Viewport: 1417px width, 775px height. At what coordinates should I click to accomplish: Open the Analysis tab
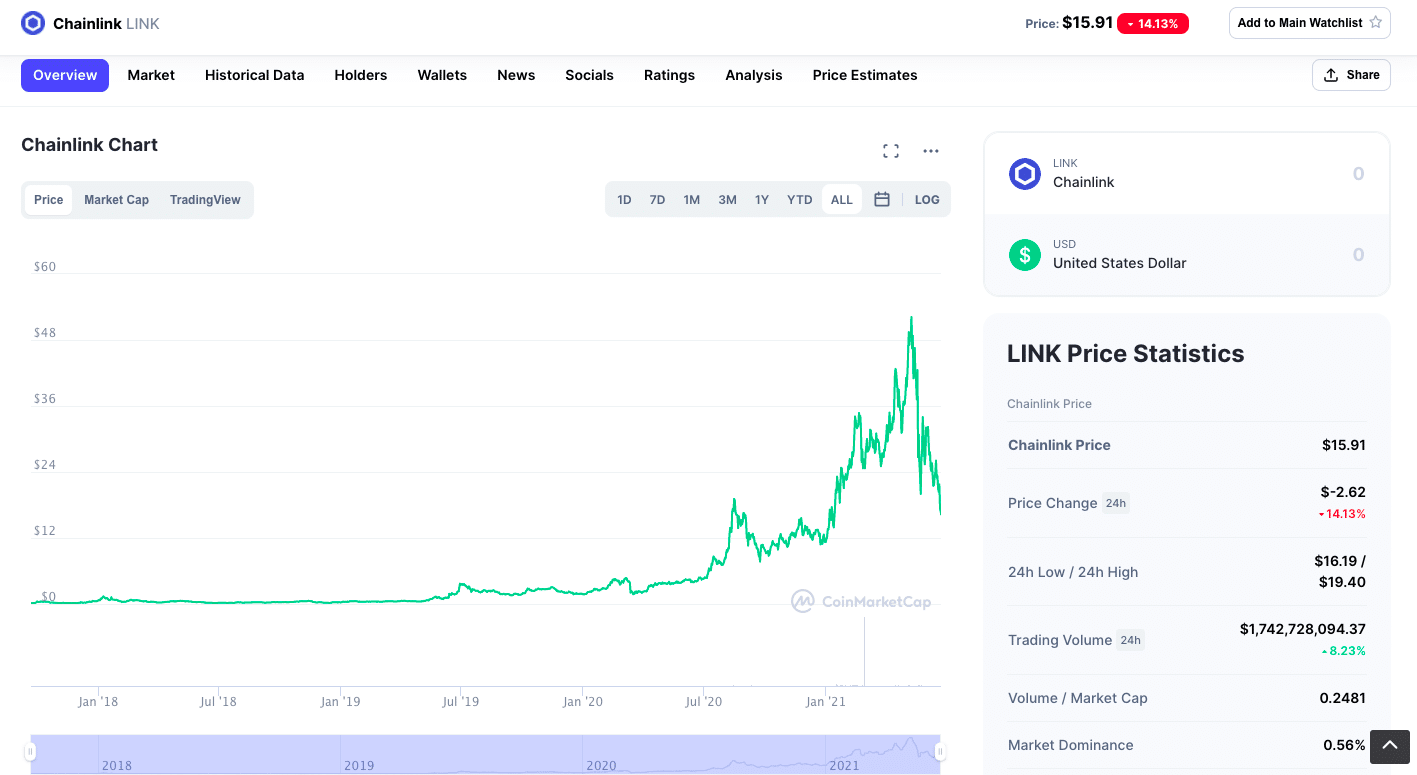tap(754, 75)
